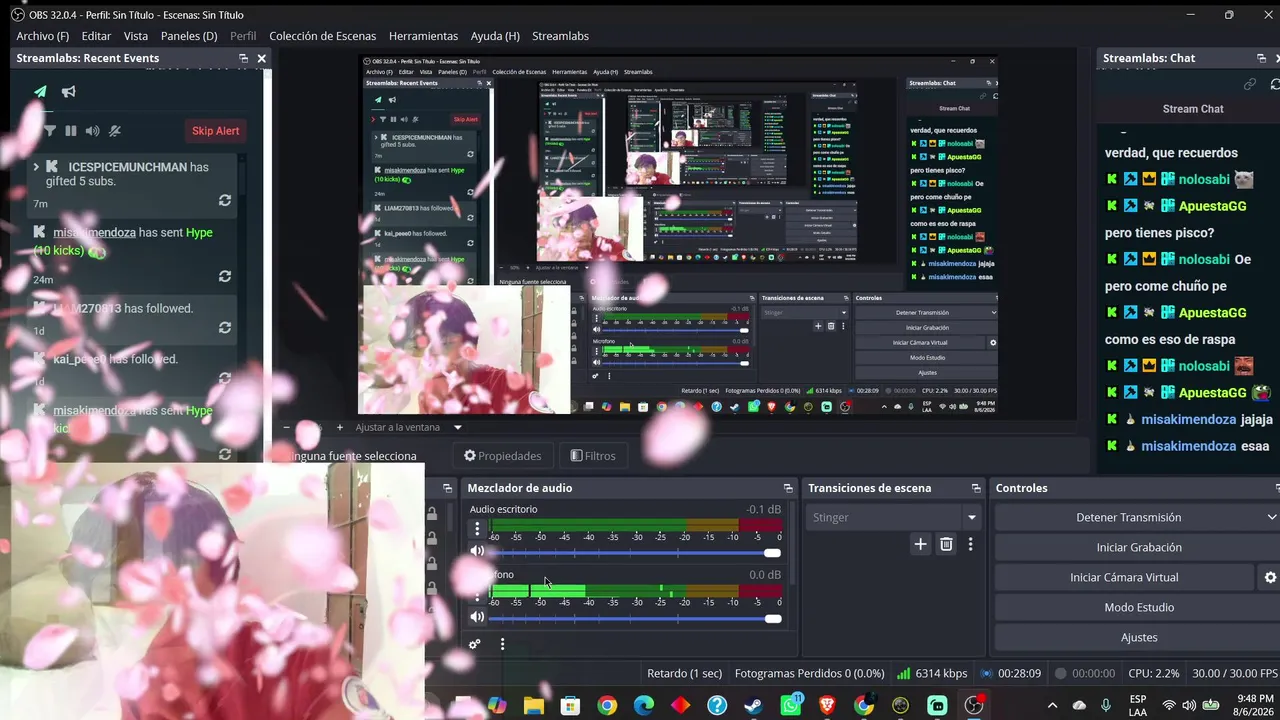Replay the LIAM270813 follow event
Screen dimensions: 1280x720
coord(225,327)
